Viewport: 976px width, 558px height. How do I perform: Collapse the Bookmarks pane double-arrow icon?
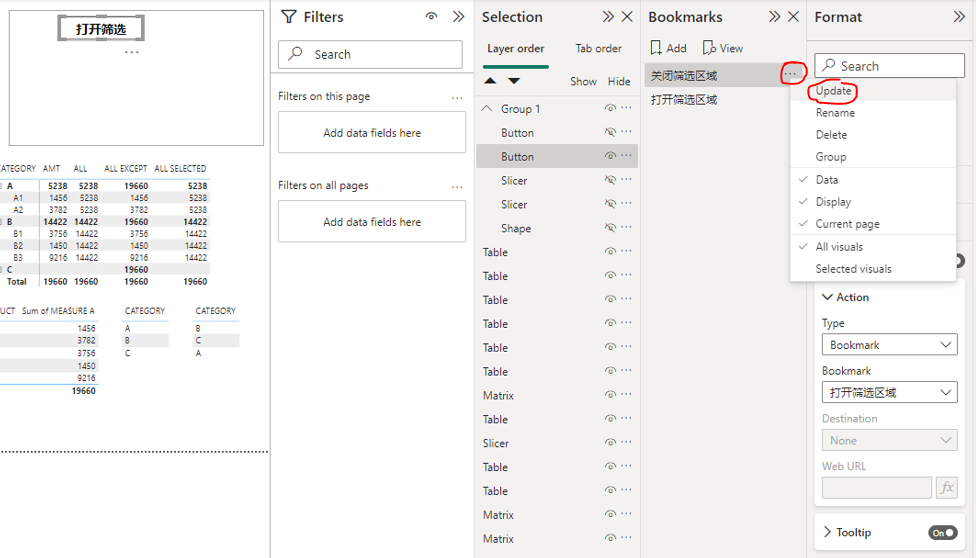coord(774,17)
